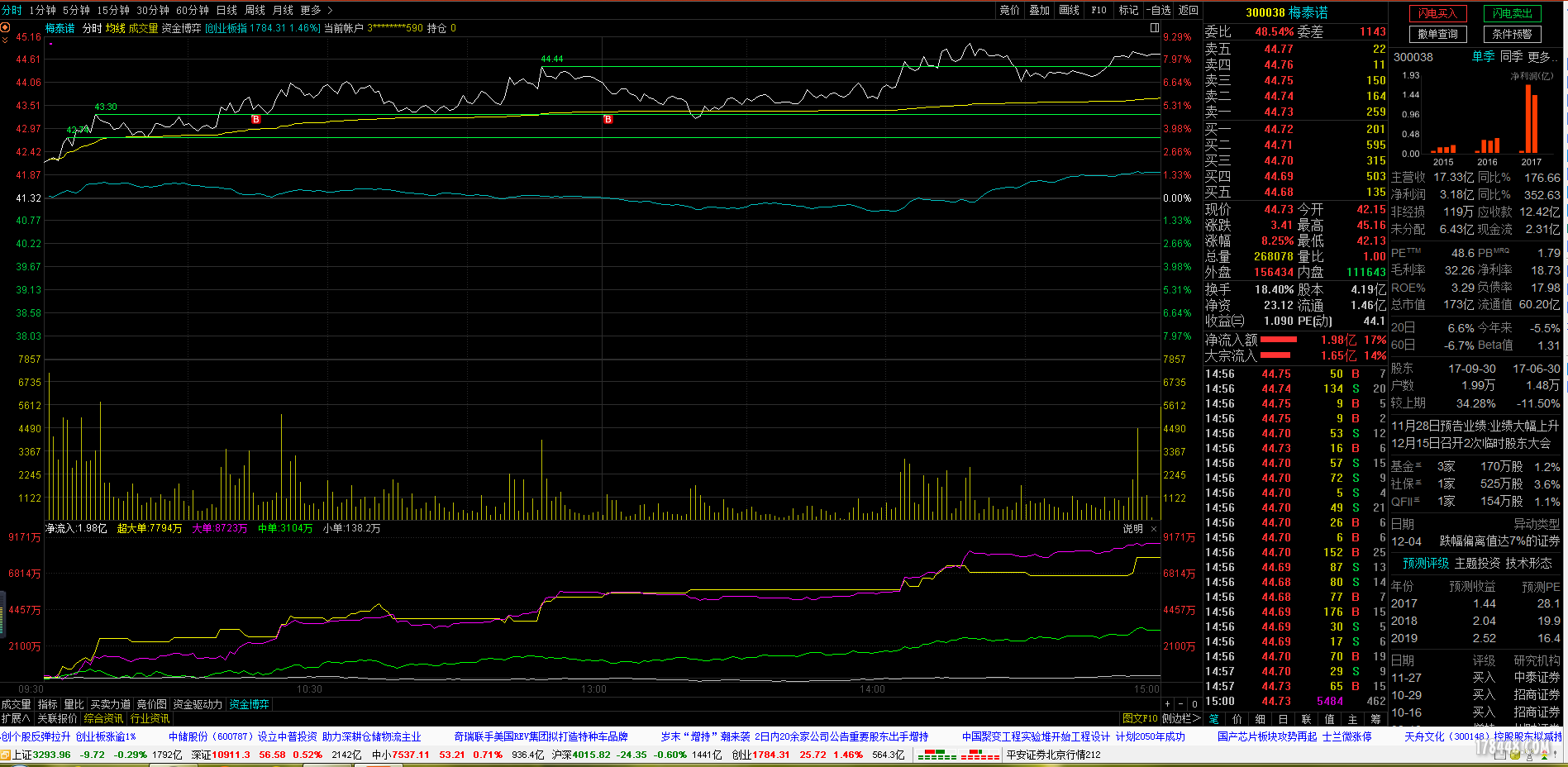
Task: Click news headline about 中储股份（600787）
Action: click(295, 736)
